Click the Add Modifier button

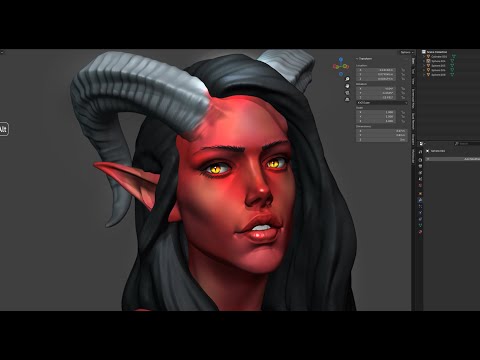click(x=453, y=159)
